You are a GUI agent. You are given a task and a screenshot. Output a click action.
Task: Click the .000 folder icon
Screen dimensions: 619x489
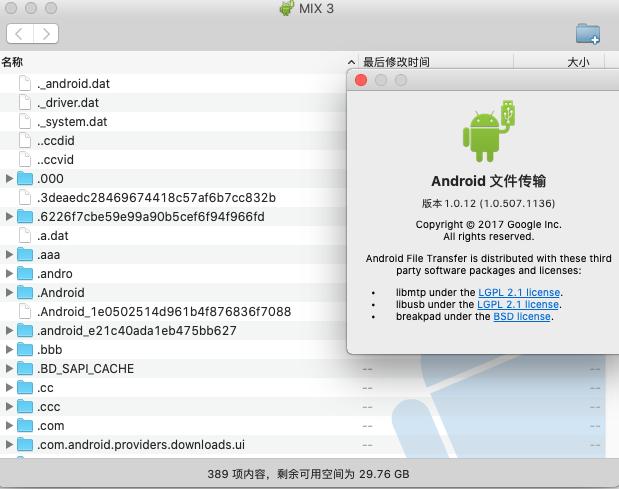coord(25,178)
